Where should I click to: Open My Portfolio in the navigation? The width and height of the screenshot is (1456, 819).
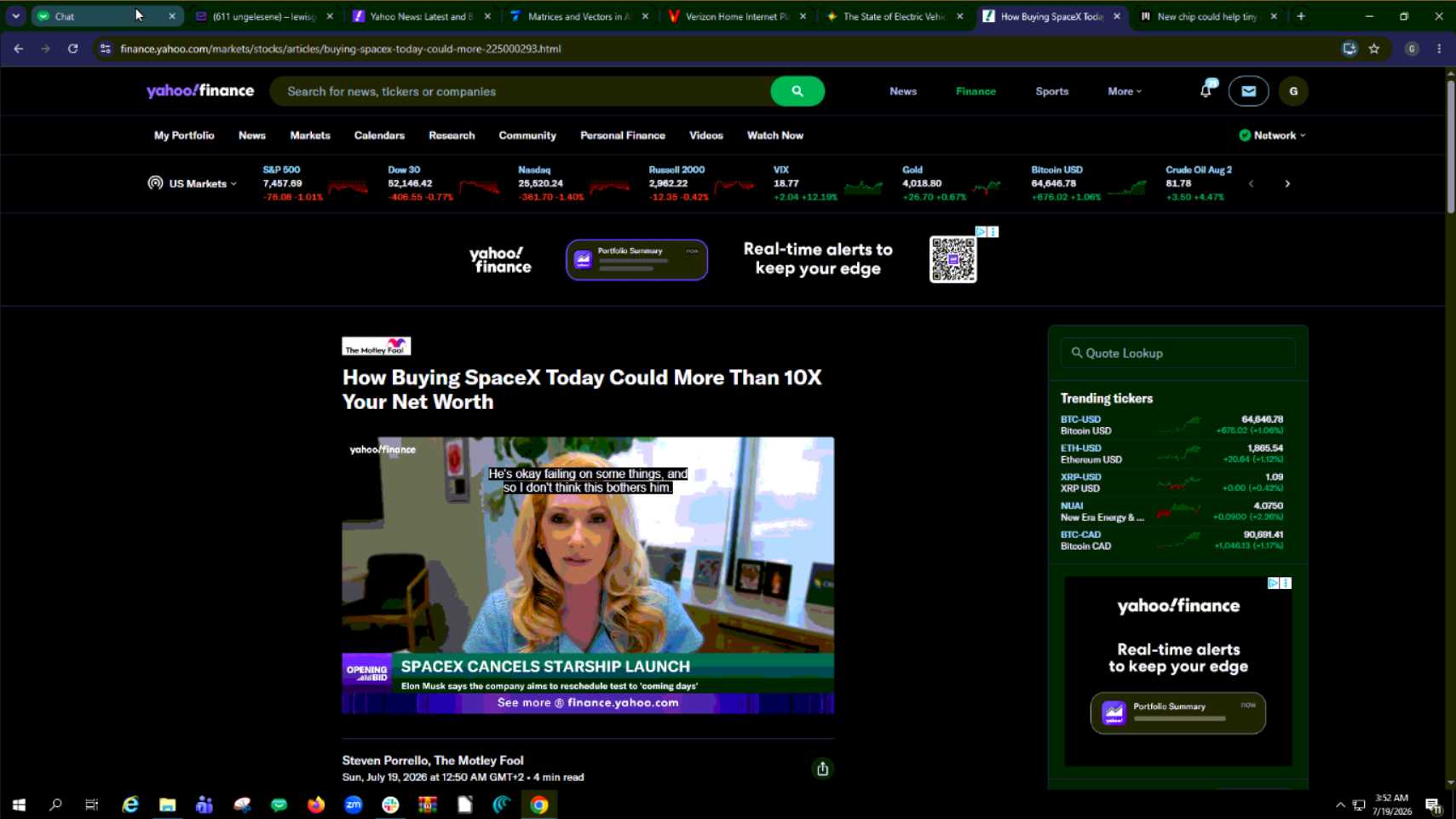coord(184,136)
